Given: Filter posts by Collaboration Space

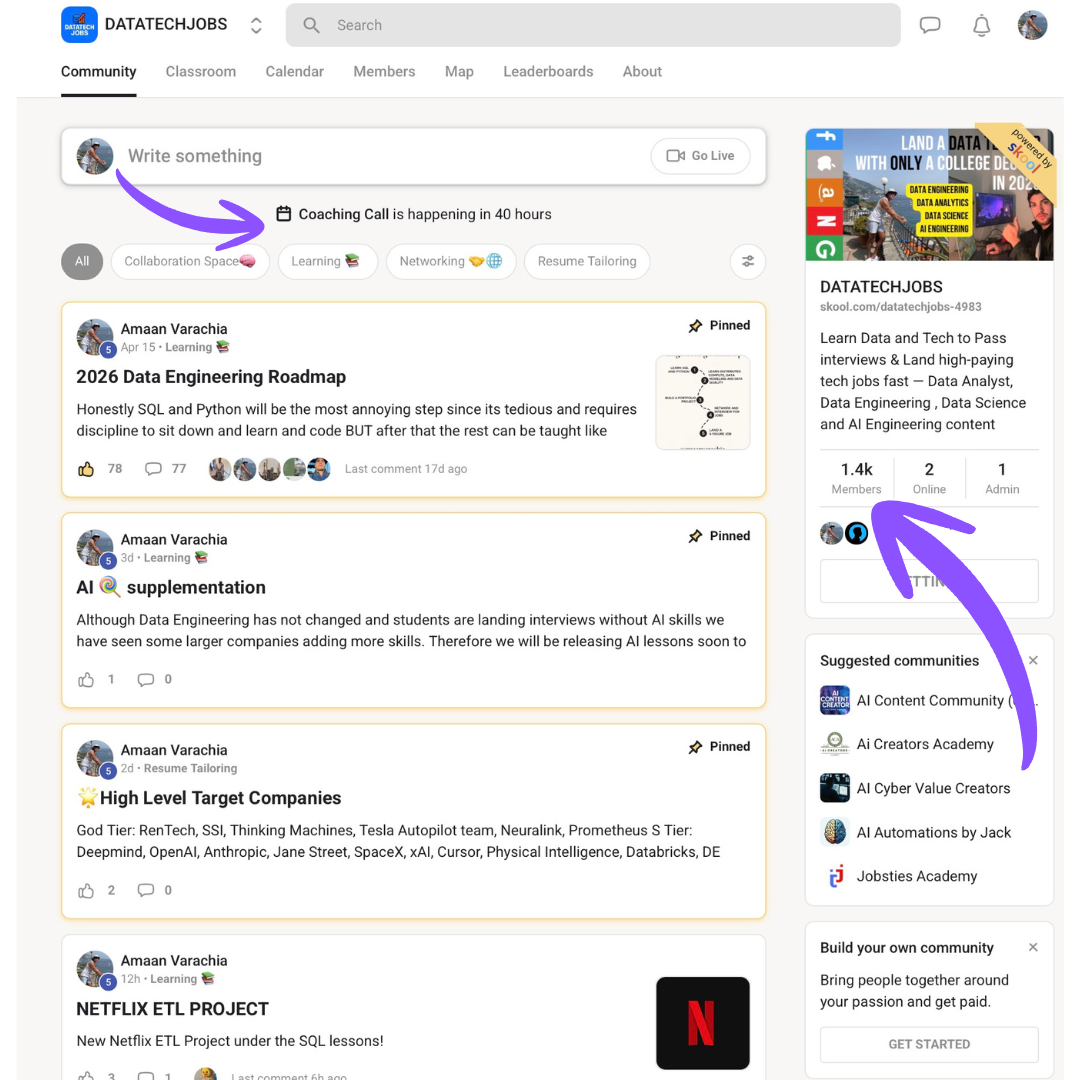Looking at the screenshot, I should (x=190, y=262).
